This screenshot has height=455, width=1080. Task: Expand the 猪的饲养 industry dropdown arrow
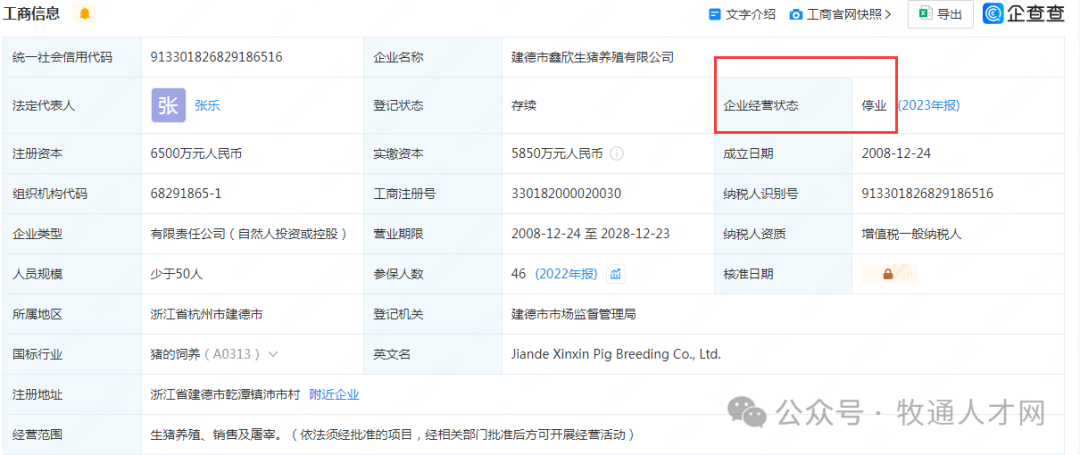coord(273,355)
